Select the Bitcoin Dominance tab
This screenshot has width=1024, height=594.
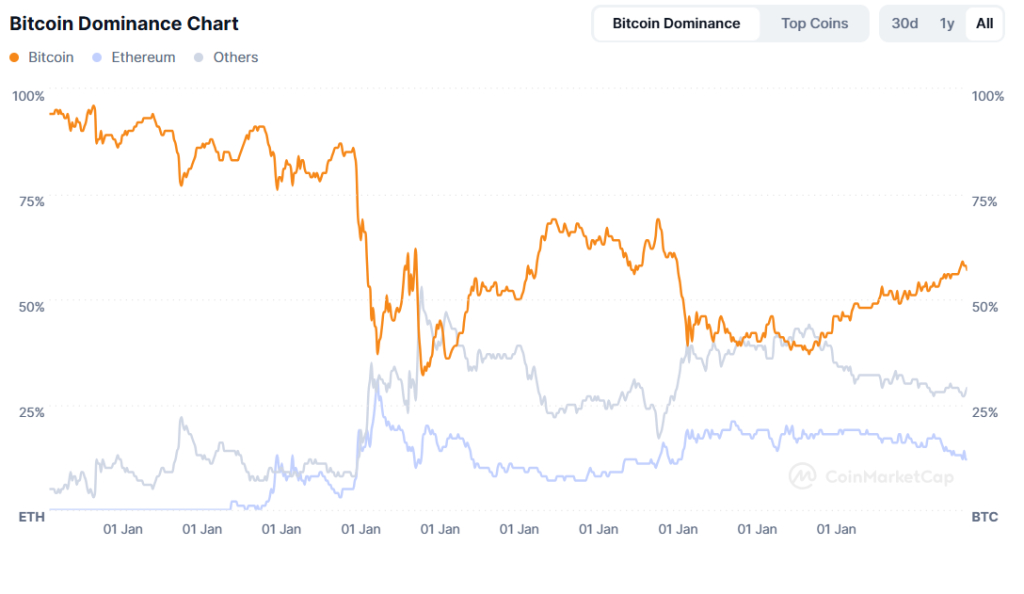coord(676,23)
